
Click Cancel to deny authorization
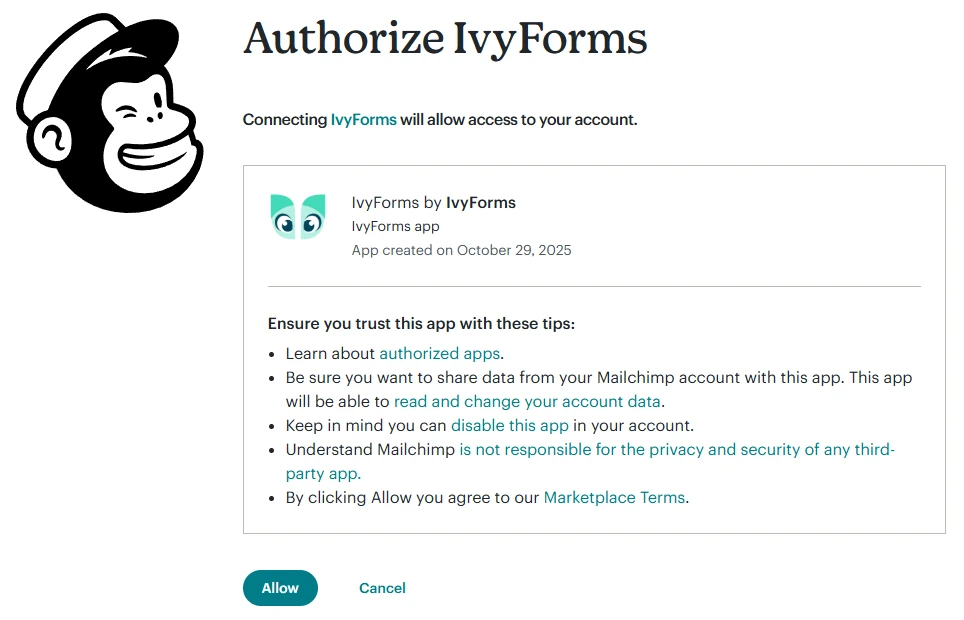click(x=382, y=588)
